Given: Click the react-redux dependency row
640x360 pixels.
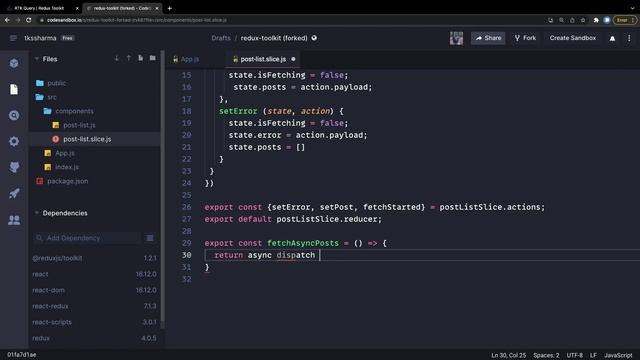Looking at the screenshot, I should point(94,306).
